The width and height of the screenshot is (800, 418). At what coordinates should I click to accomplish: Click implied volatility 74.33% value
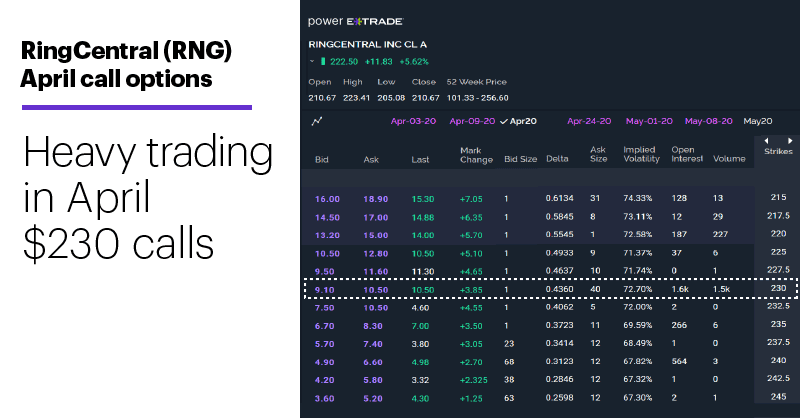tap(637, 198)
